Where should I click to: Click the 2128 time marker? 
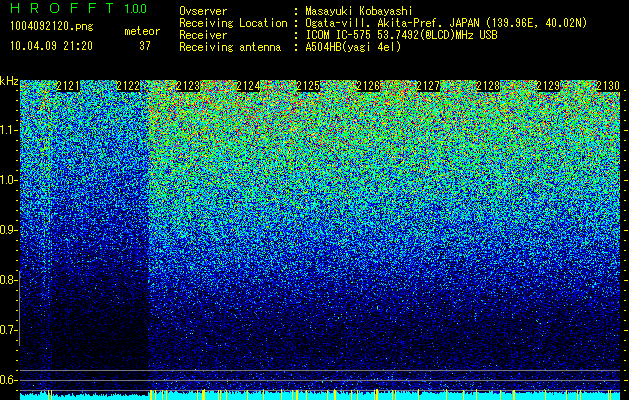click(x=488, y=86)
